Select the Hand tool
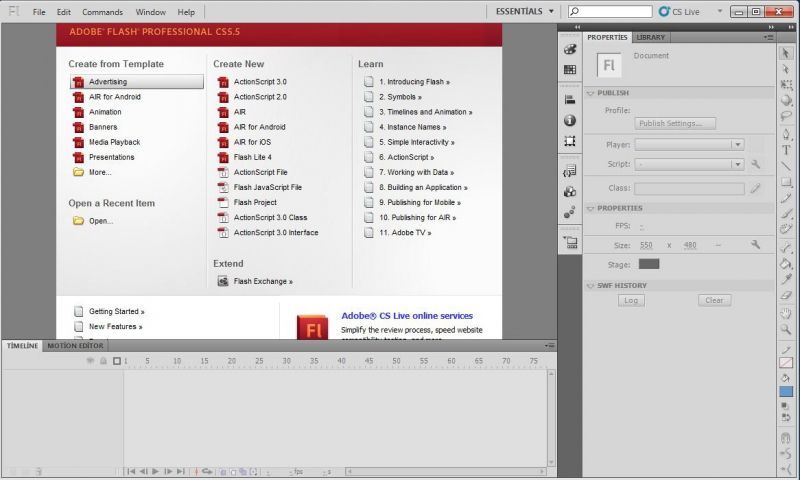Screen dimensions: 800x480 point(786,313)
